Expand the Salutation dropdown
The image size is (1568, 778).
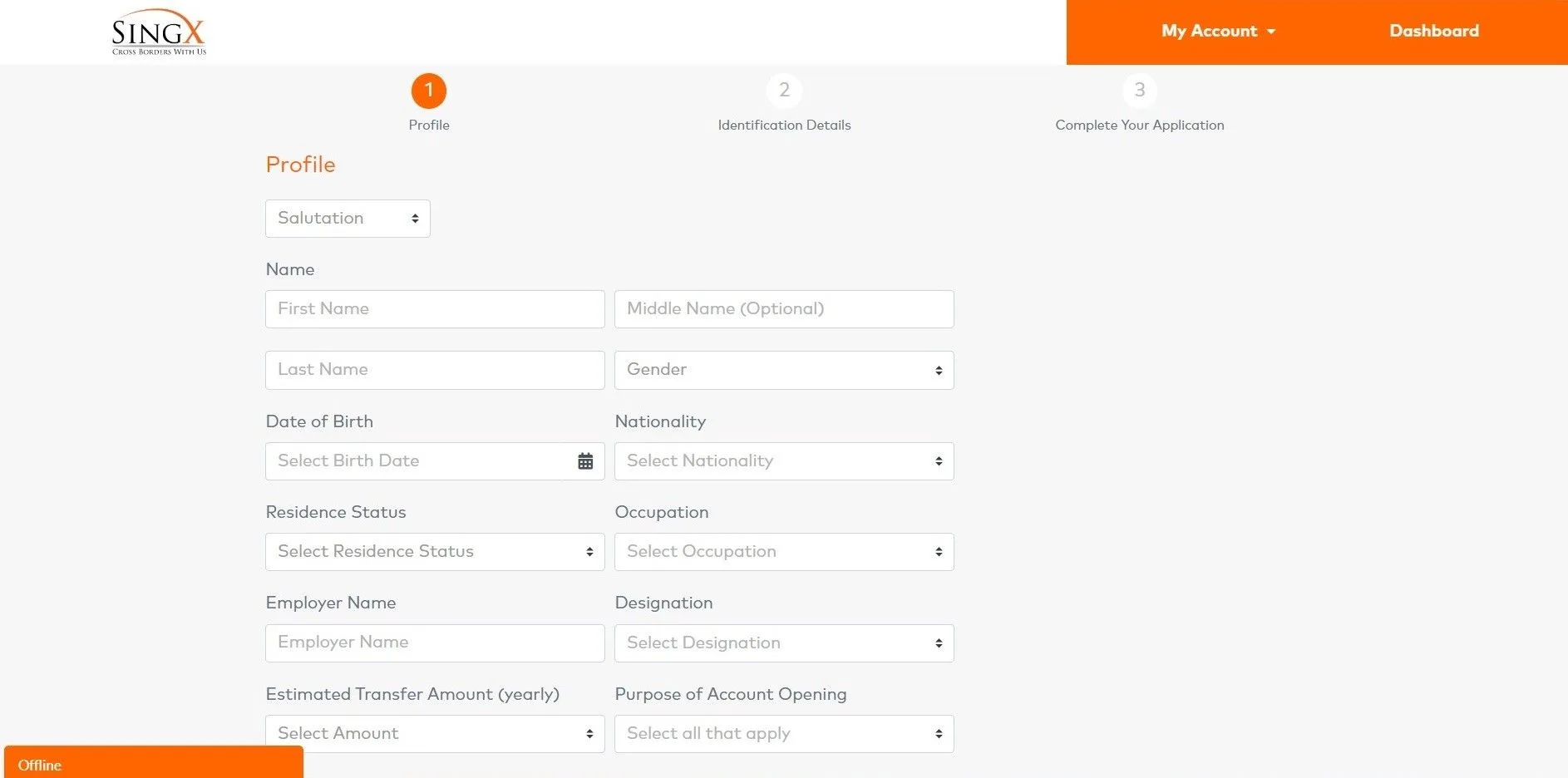(348, 219)
